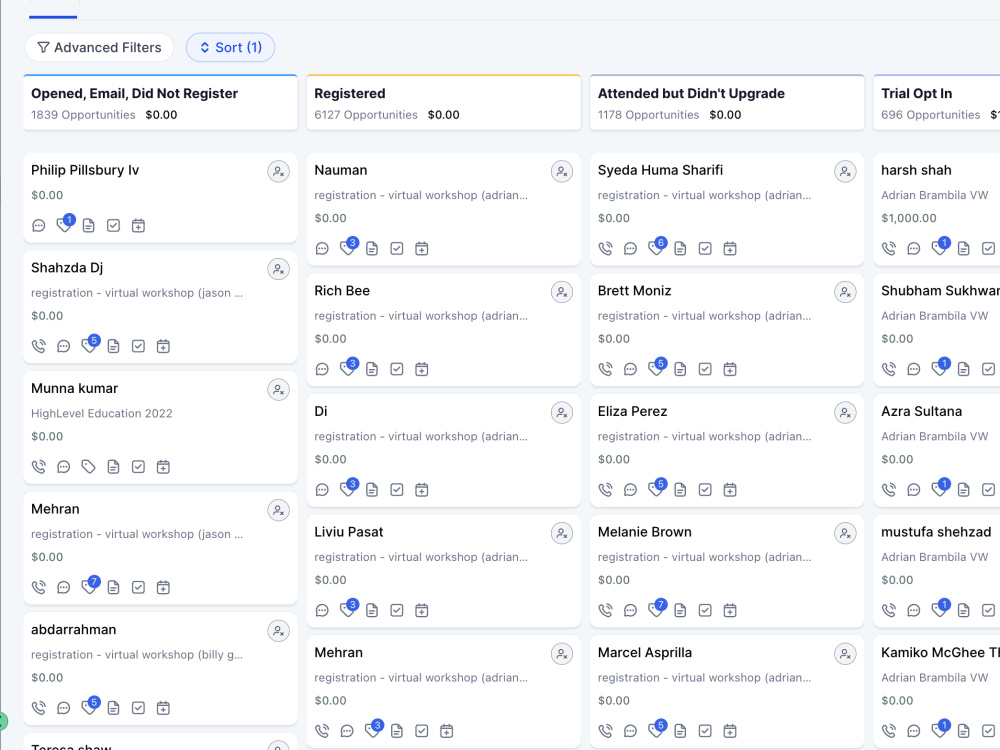This screenshot has width=1000, height=750.
Task: Open the Sort (1) dropdown
Action: point(230,48)
